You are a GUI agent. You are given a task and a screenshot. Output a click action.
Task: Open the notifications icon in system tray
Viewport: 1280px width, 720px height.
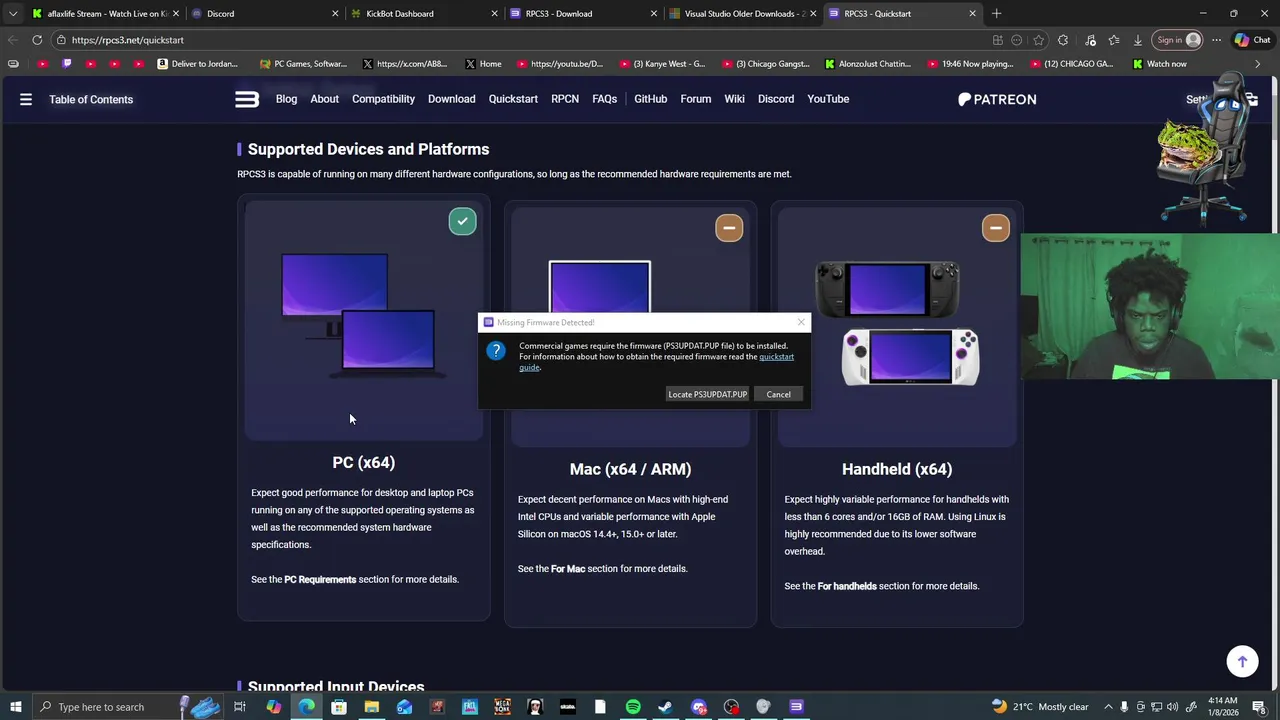click(1260, 707)
